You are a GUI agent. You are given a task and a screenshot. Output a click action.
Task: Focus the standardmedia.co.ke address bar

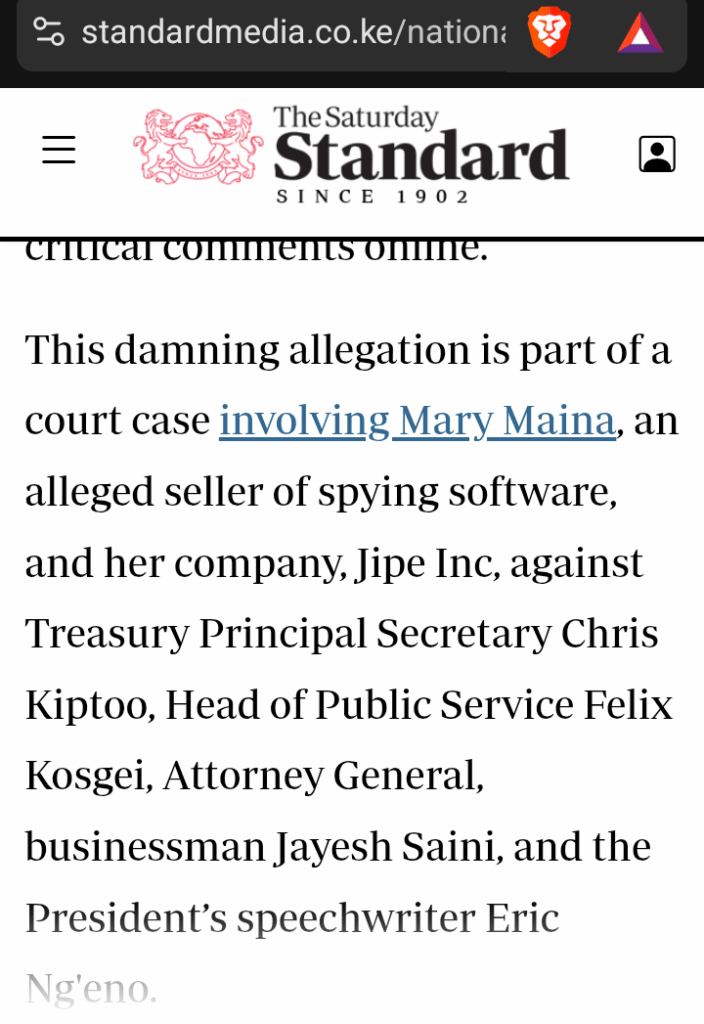coord(294,31)
